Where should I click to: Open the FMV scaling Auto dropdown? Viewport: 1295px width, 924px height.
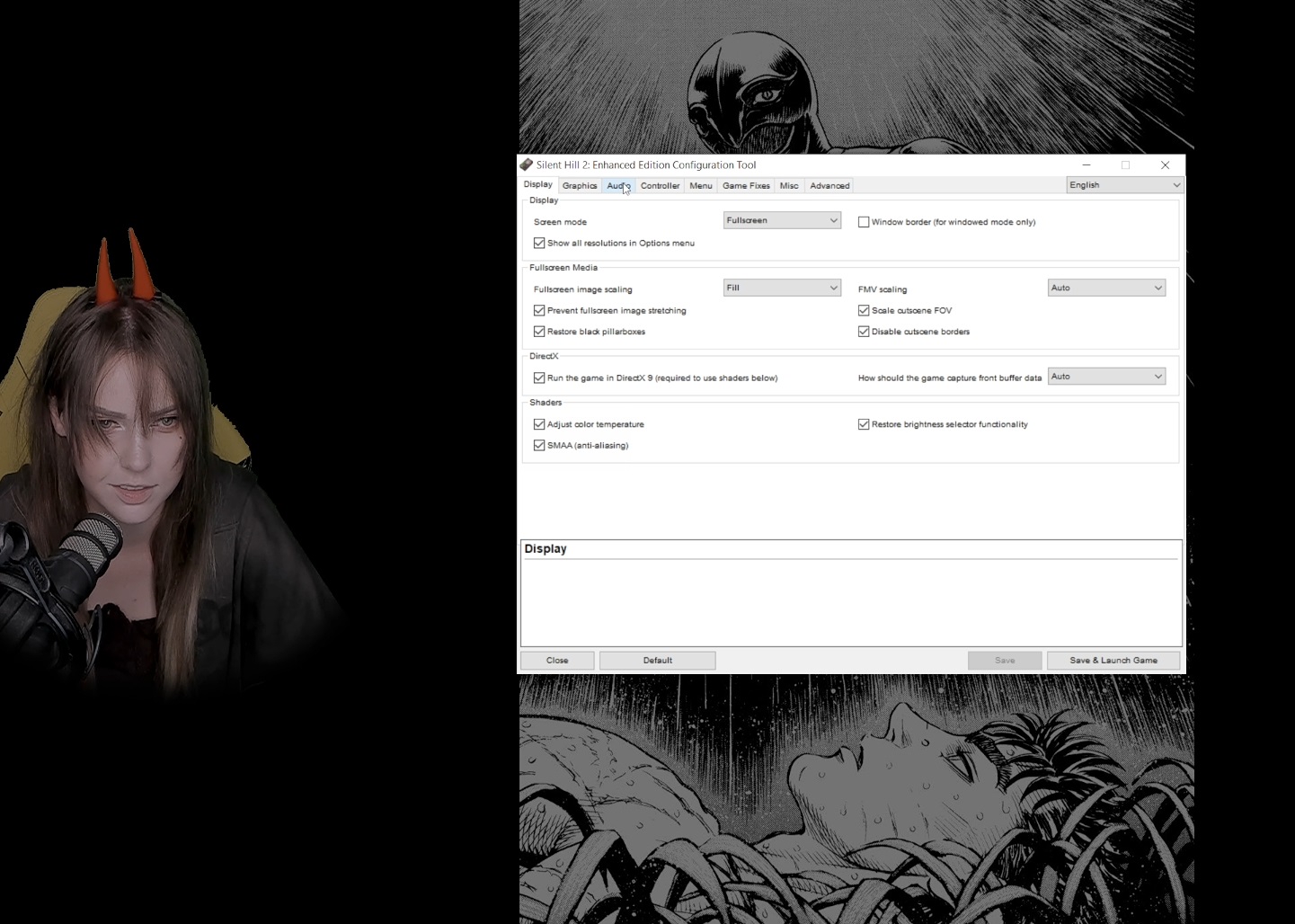(x=1106, y=288)
